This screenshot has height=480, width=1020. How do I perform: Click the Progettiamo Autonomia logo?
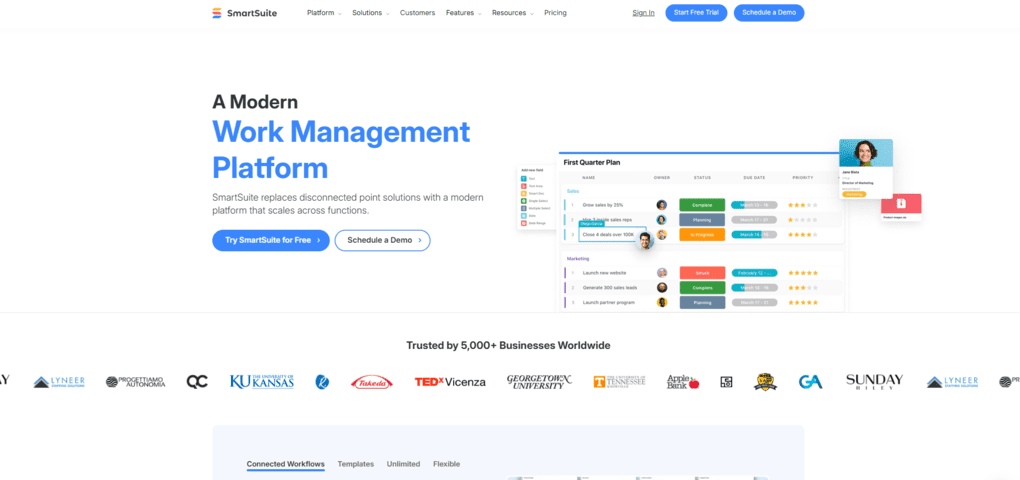coord(135,382)
